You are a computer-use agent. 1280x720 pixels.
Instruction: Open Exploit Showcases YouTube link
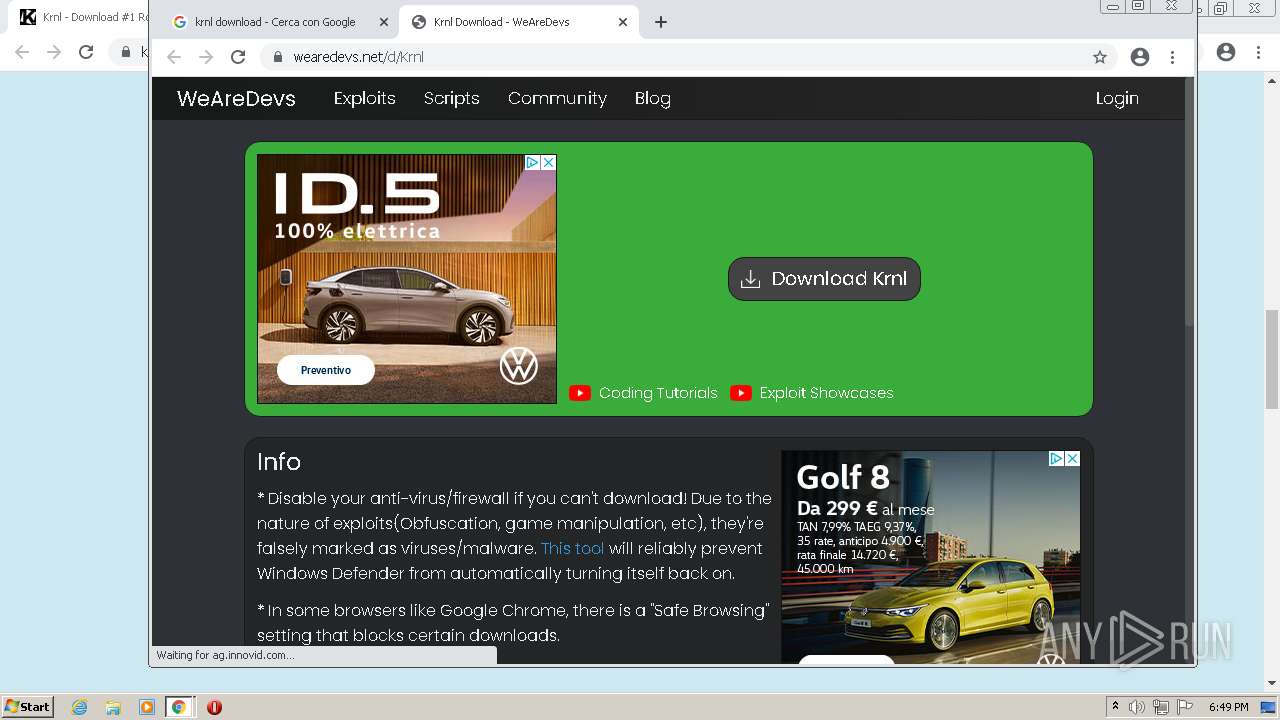point(826,393)
